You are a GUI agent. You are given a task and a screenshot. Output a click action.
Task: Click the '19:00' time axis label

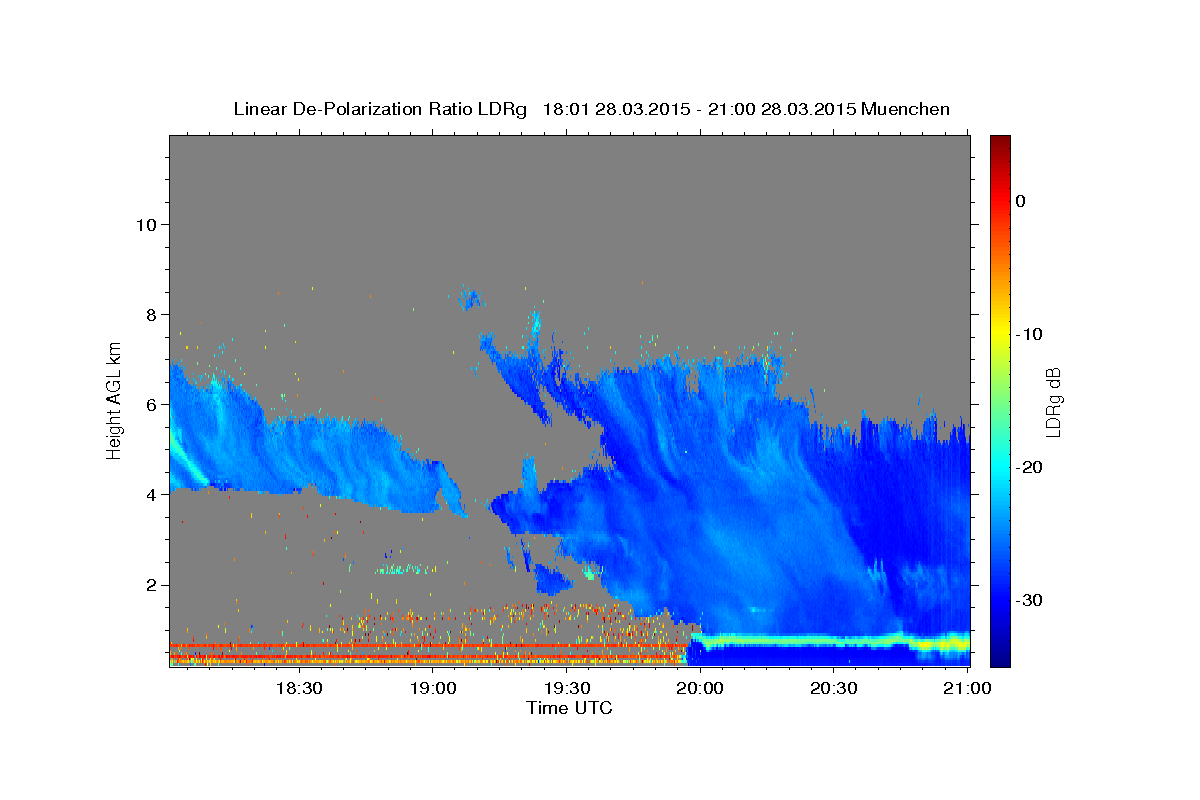coord(432,688)
